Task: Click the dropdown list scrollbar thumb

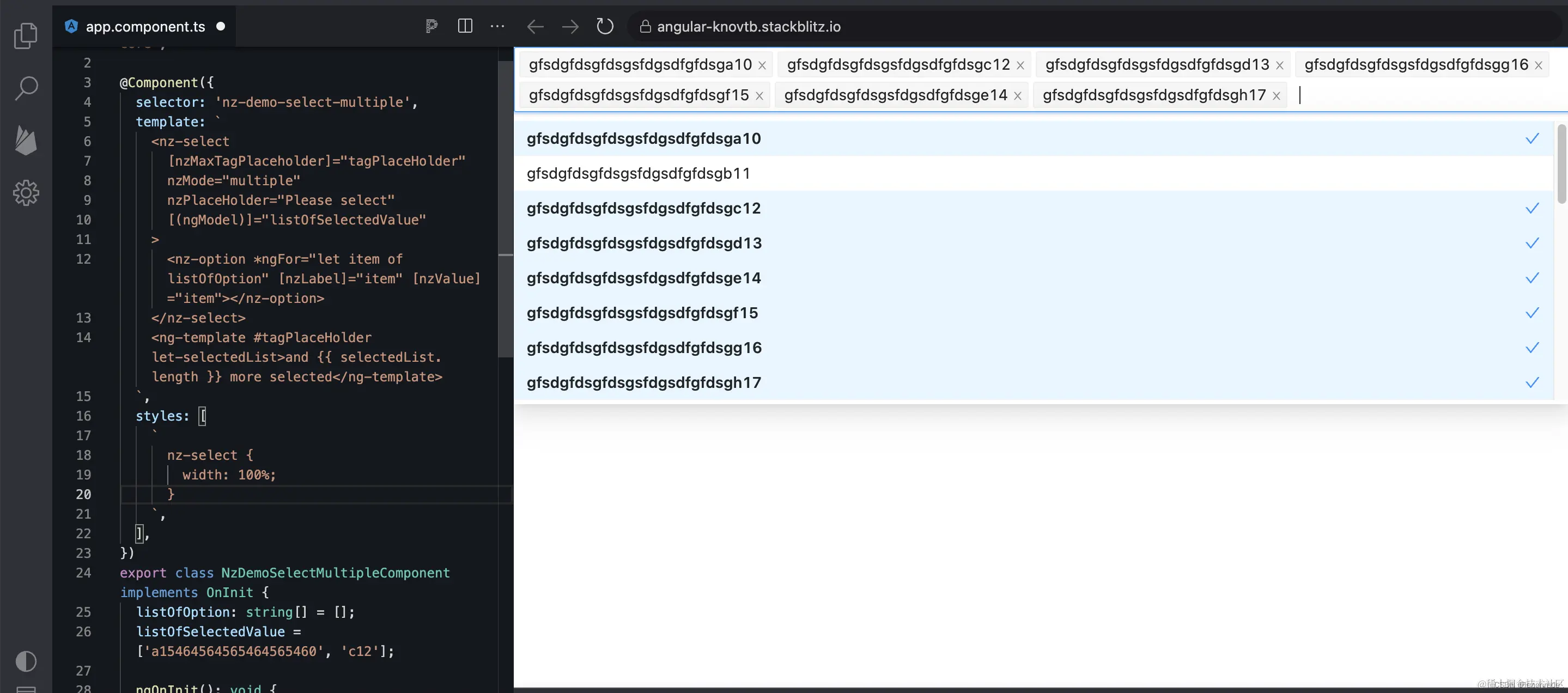Action: [x=1561, y=165]
